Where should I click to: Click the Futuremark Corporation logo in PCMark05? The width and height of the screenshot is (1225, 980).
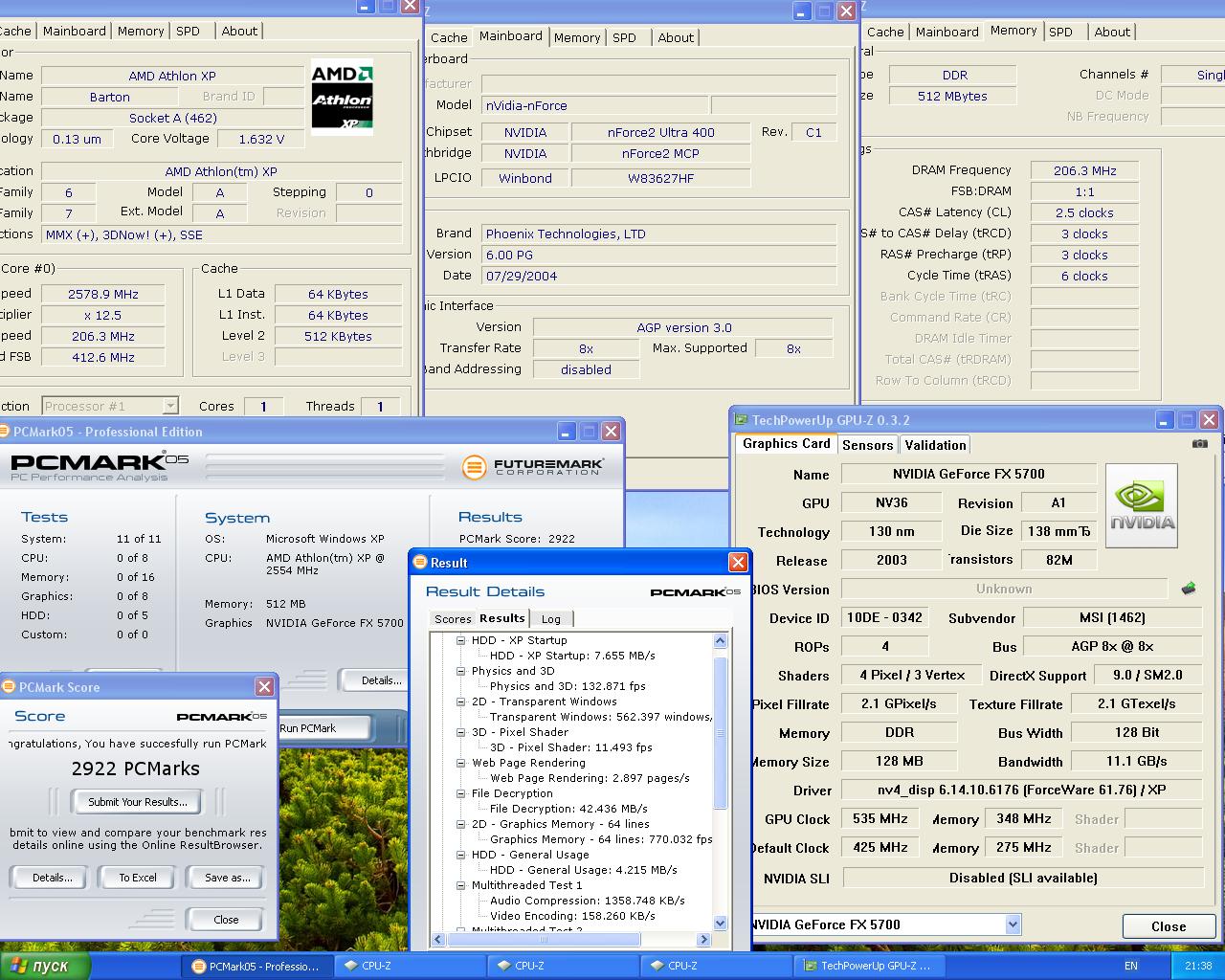(533, 466)
